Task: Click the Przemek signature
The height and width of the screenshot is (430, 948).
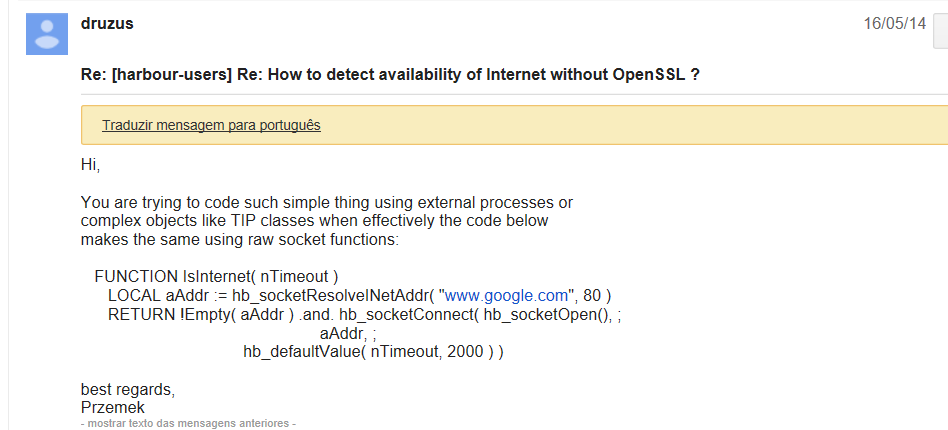Action: (x=112, y=407)
